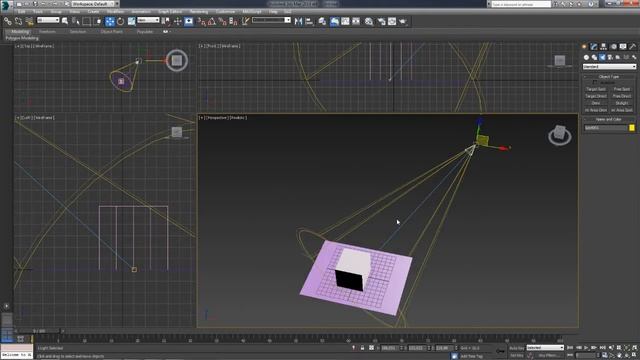This screenshot has width=640, height=360.
Task: Enable the AutoGrid checkbox
Action: (595, 82)
